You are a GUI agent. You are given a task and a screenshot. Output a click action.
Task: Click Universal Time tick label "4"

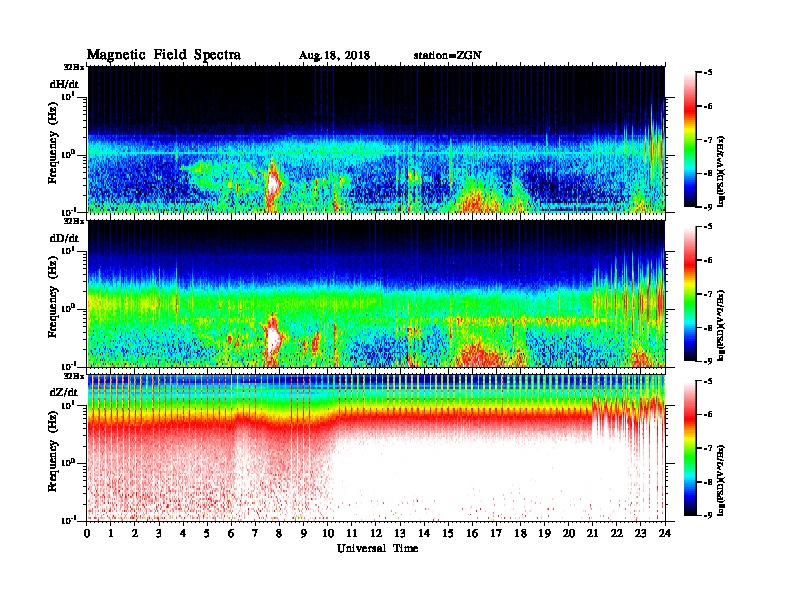(183, 533)
